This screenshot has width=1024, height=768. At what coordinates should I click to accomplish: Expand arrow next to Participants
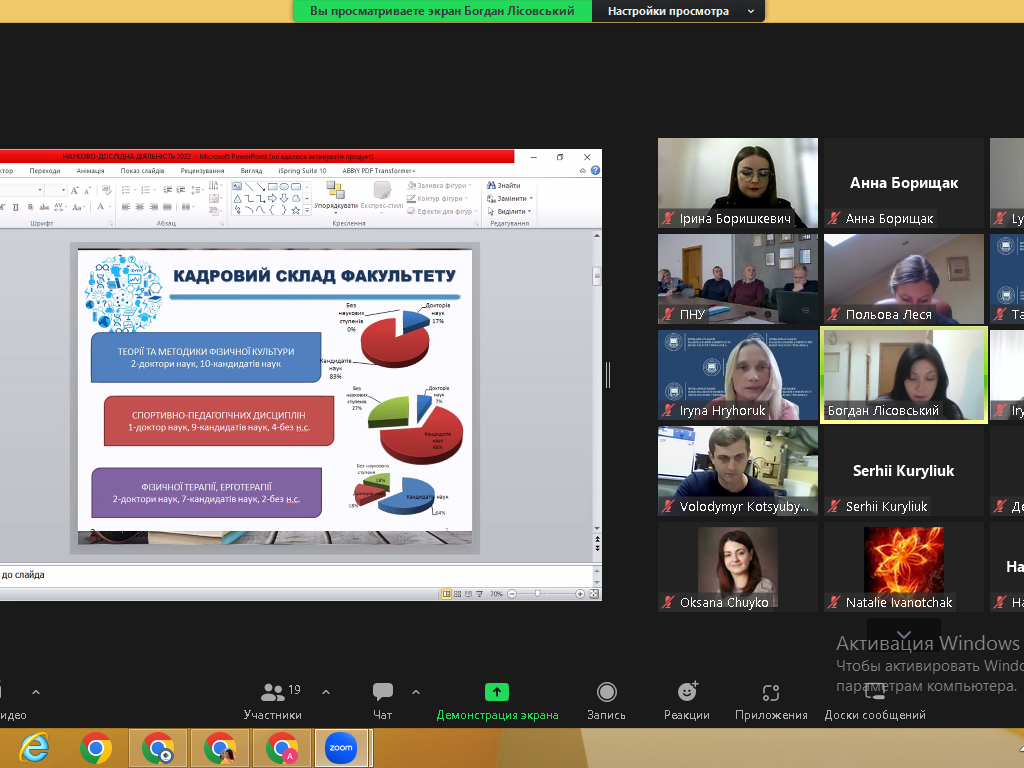[325, 692]
